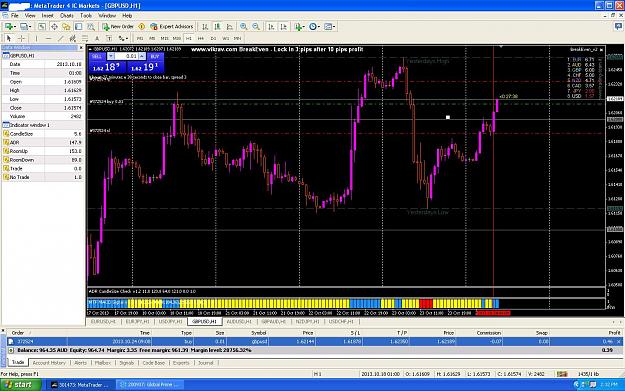Open the Profiles toolbar icon
The width and height of the screenshot is (625, 391).
click(x=26, y=27)
